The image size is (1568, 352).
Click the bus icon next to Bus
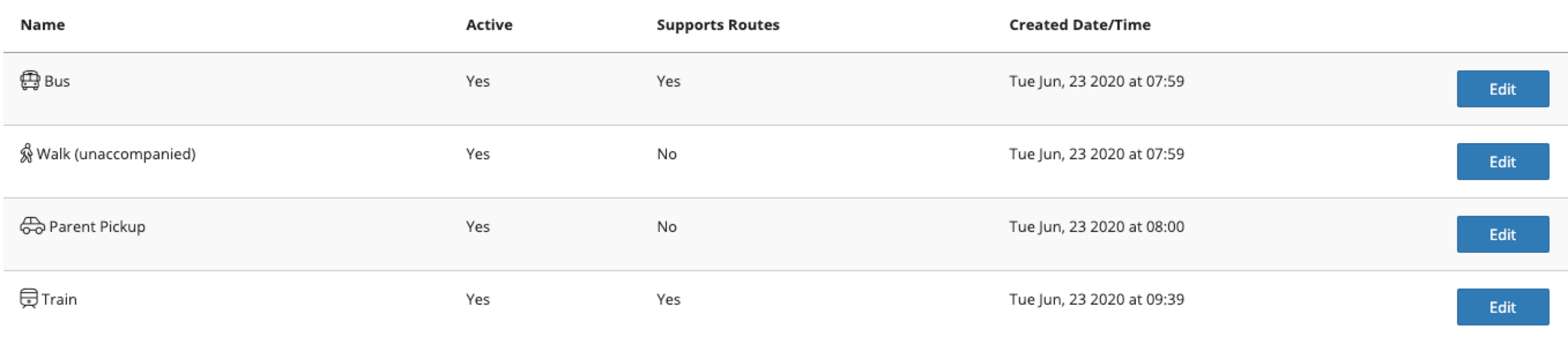(31, 81)
